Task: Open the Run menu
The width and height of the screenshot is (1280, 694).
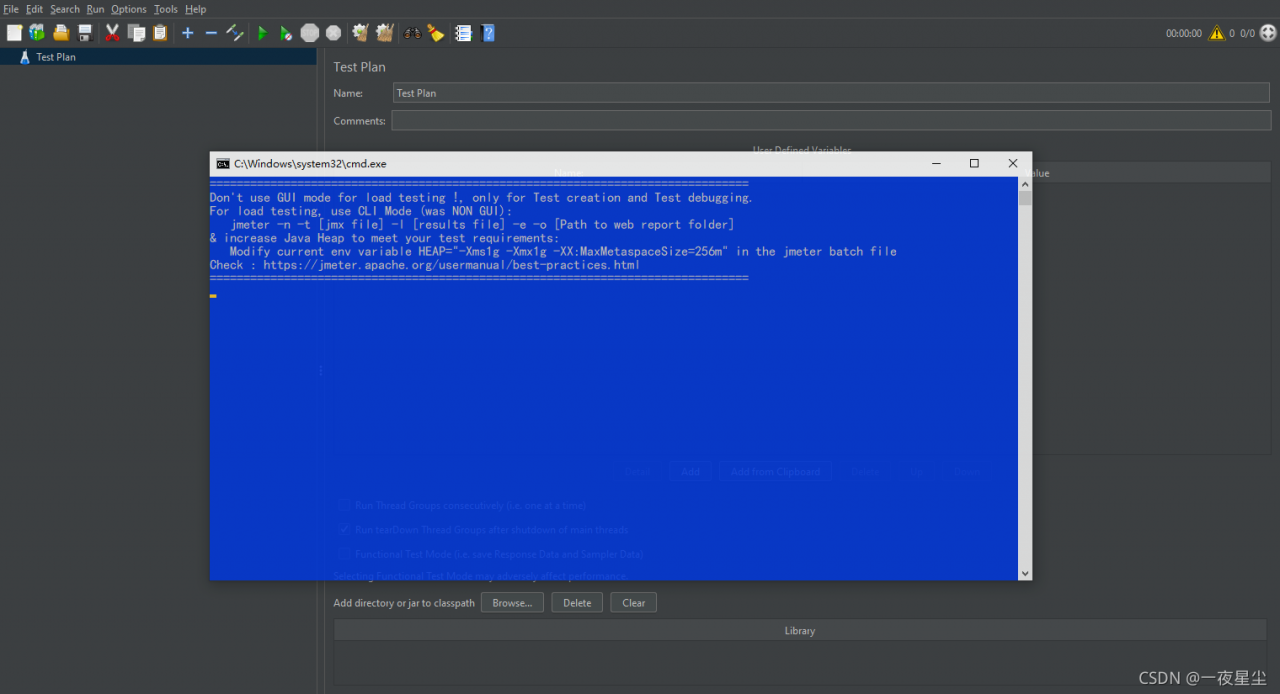Action: point(95,9)
